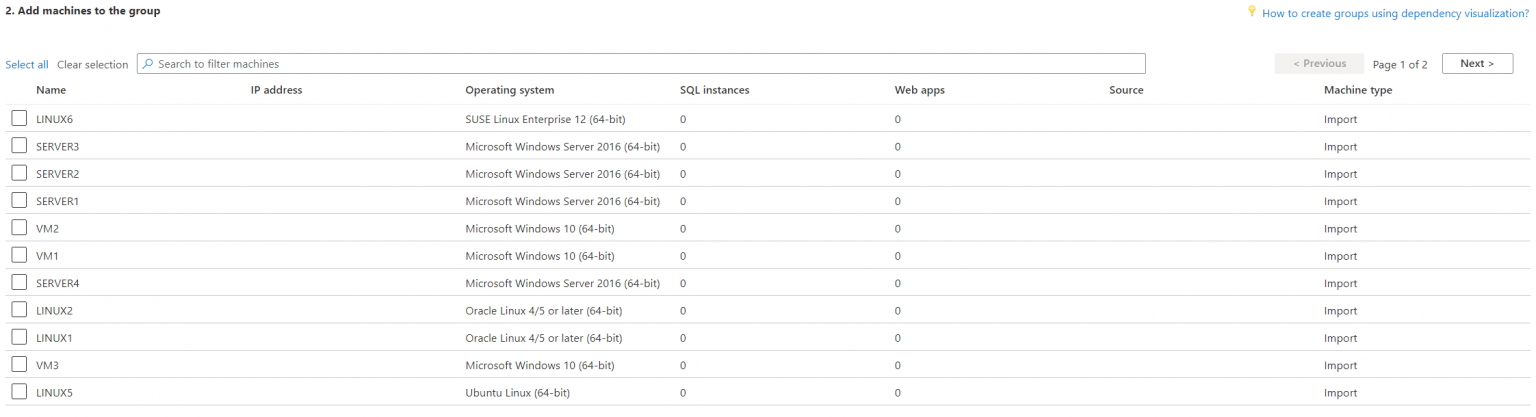Select the SERVER3 machine checkbox
The height and width of the screenshot is (417, 1536).
(x=19, y=146)
